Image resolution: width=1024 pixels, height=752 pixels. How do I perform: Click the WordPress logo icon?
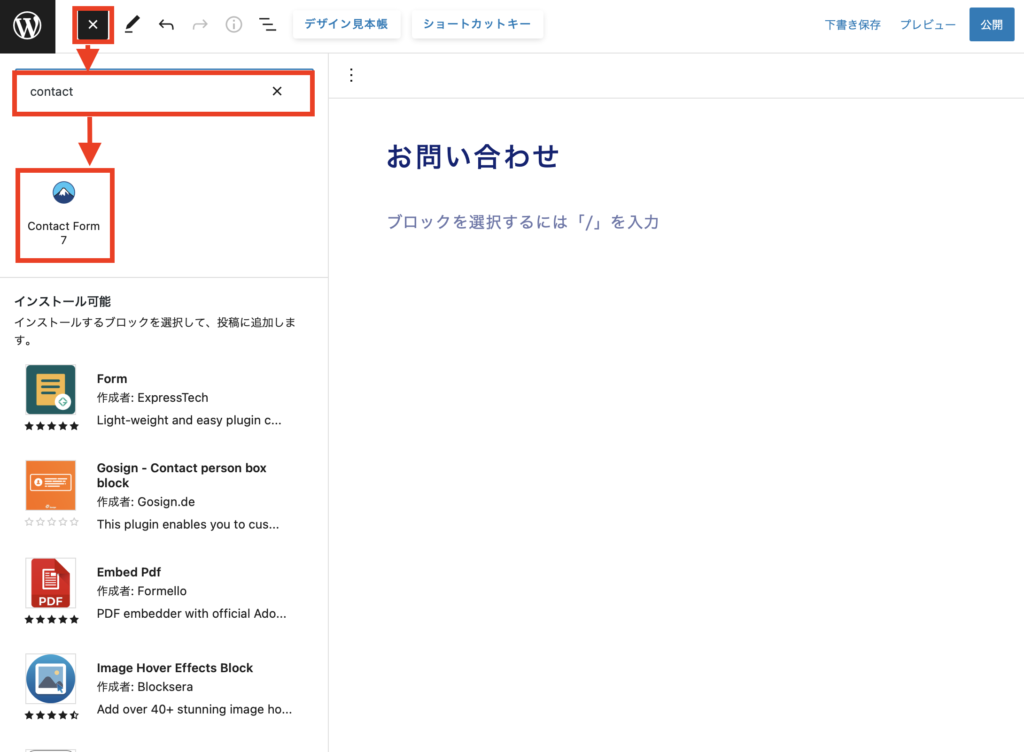[27, 26]
